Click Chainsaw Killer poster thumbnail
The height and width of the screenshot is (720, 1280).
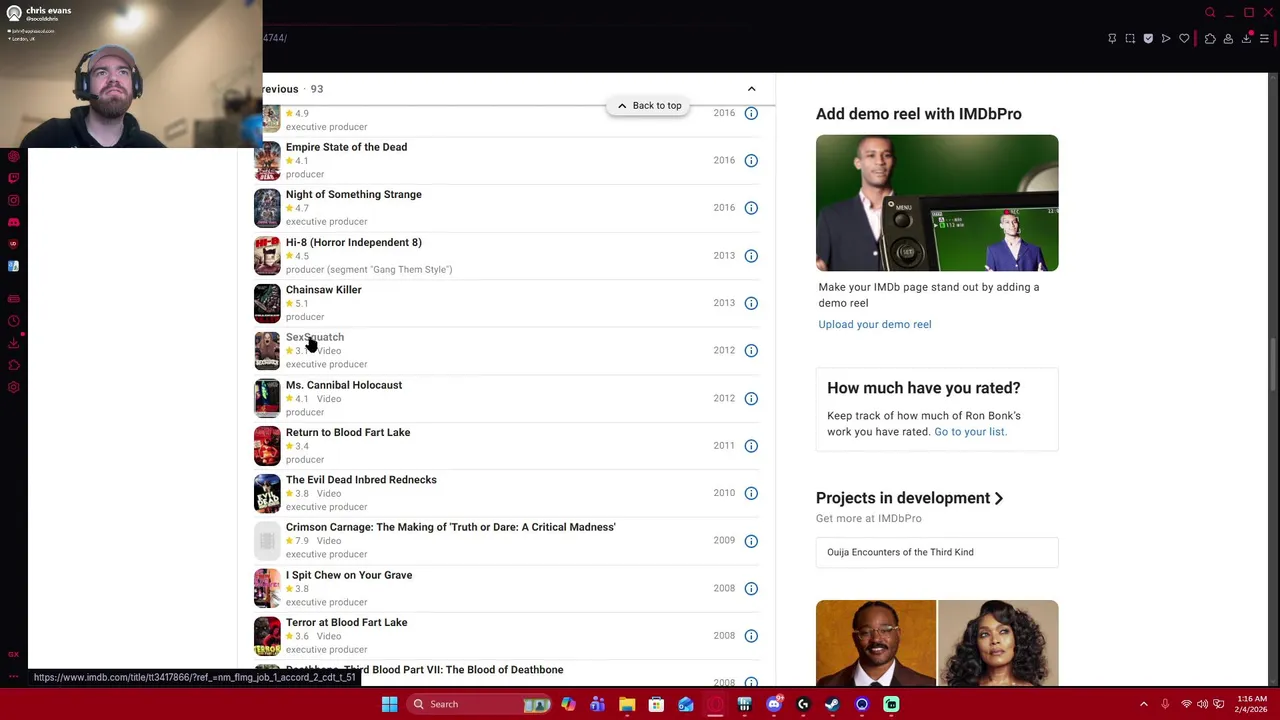(267, 303)
